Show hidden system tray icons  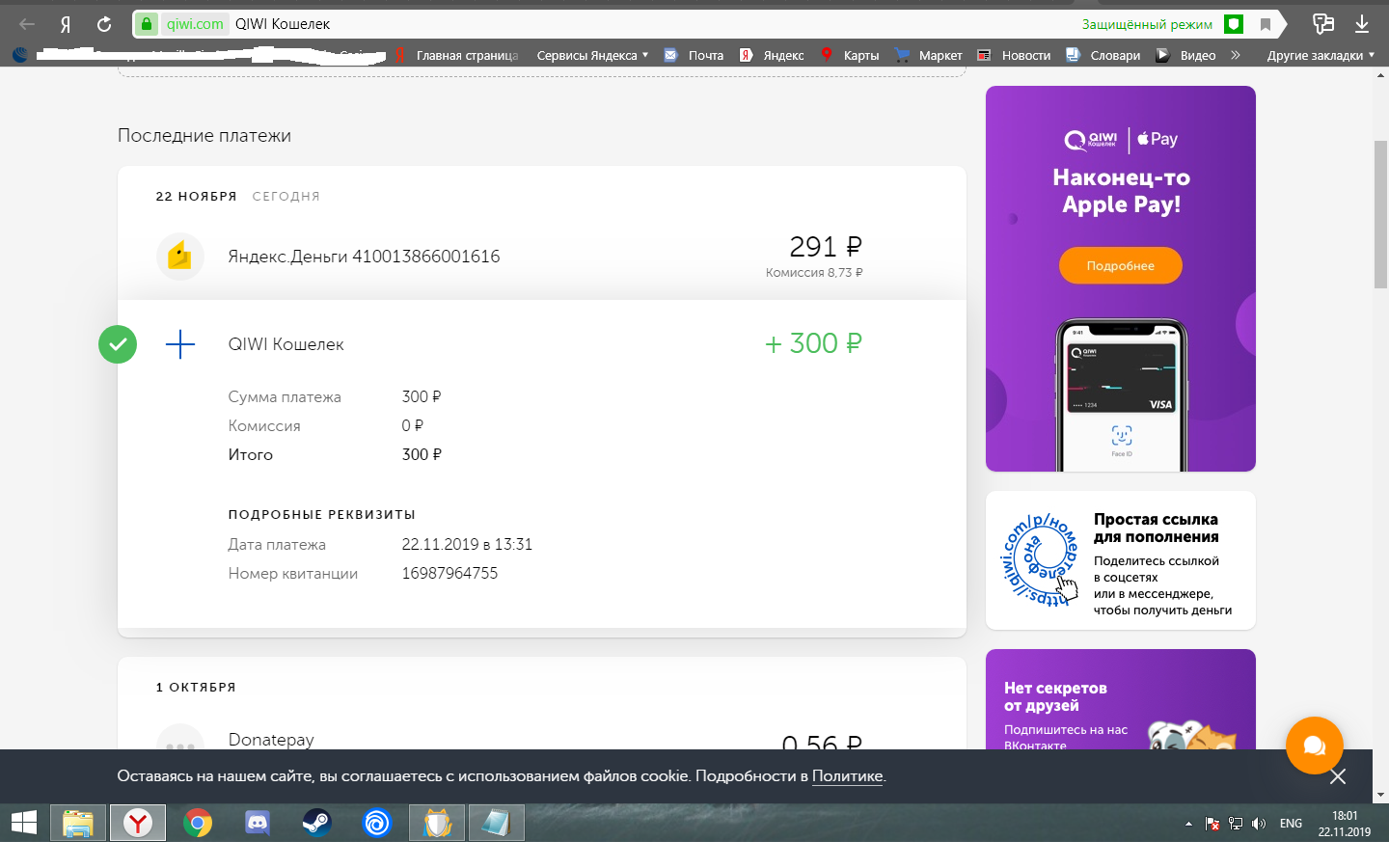point(1188,824)
